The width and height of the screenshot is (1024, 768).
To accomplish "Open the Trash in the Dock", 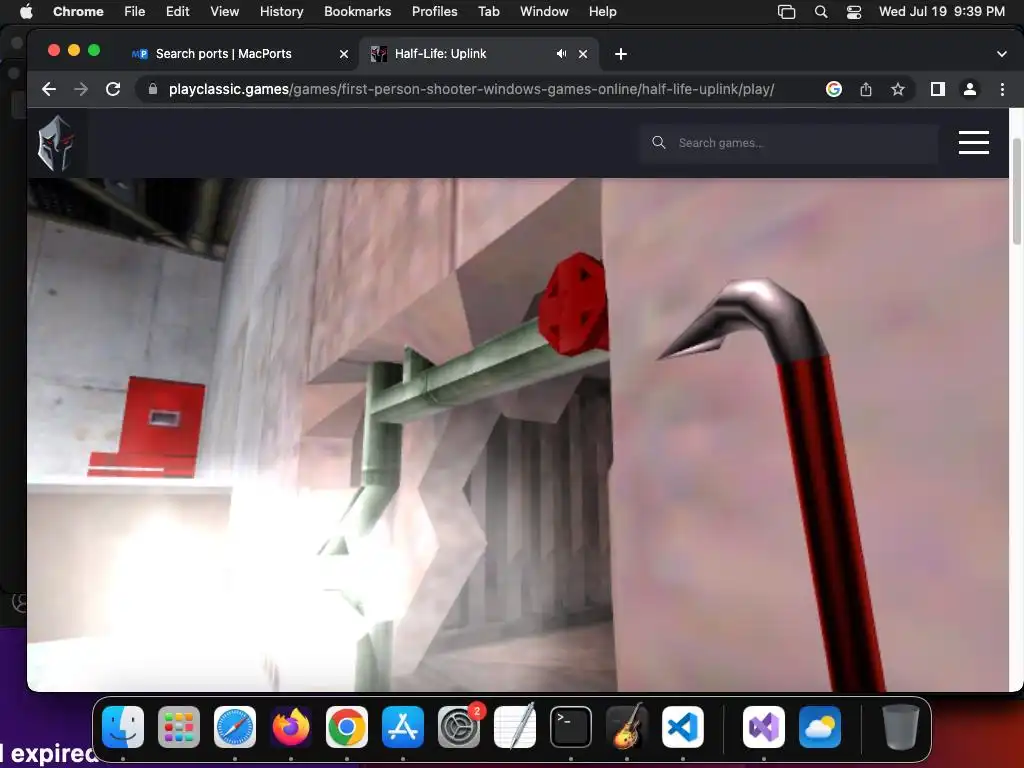I will tap(901, 726).
